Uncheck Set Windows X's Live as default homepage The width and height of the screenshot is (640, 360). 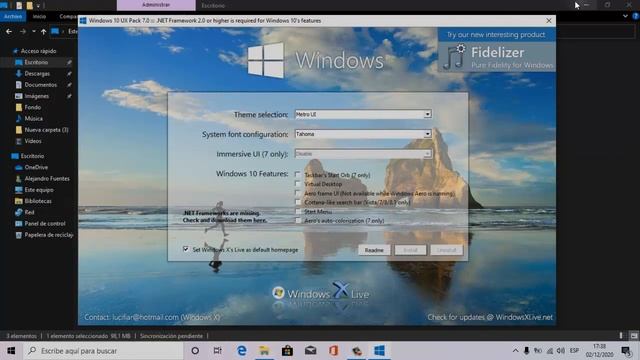coord(186,249)
